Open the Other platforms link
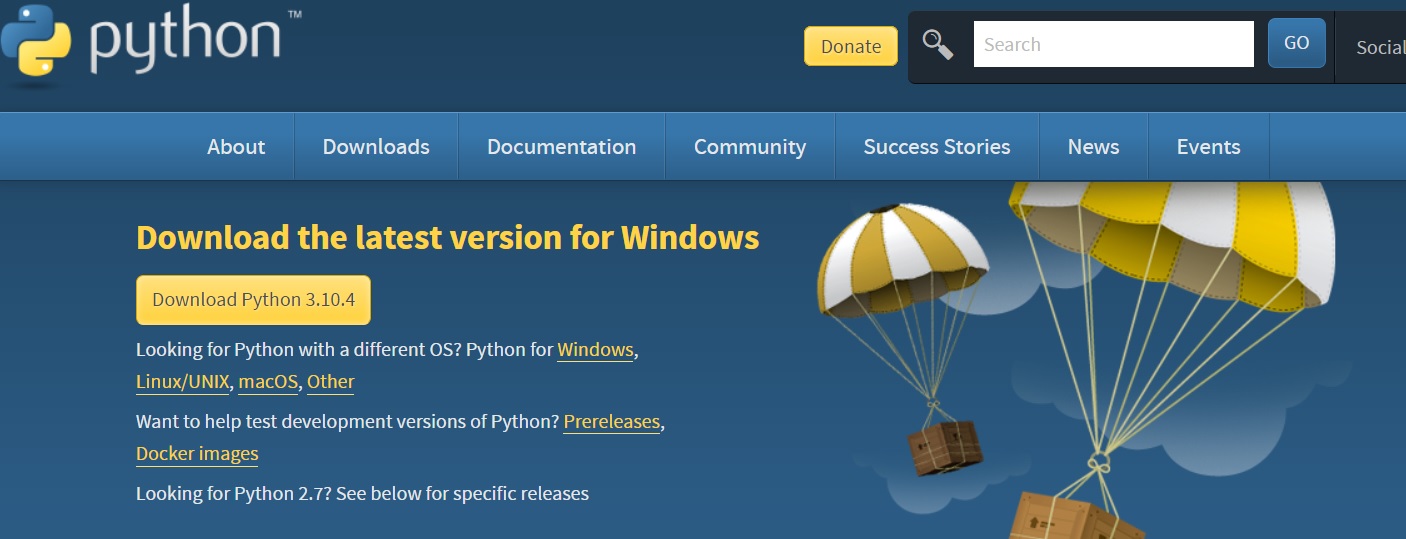Viewport: 1406px width, 539px height. [331, 382]
